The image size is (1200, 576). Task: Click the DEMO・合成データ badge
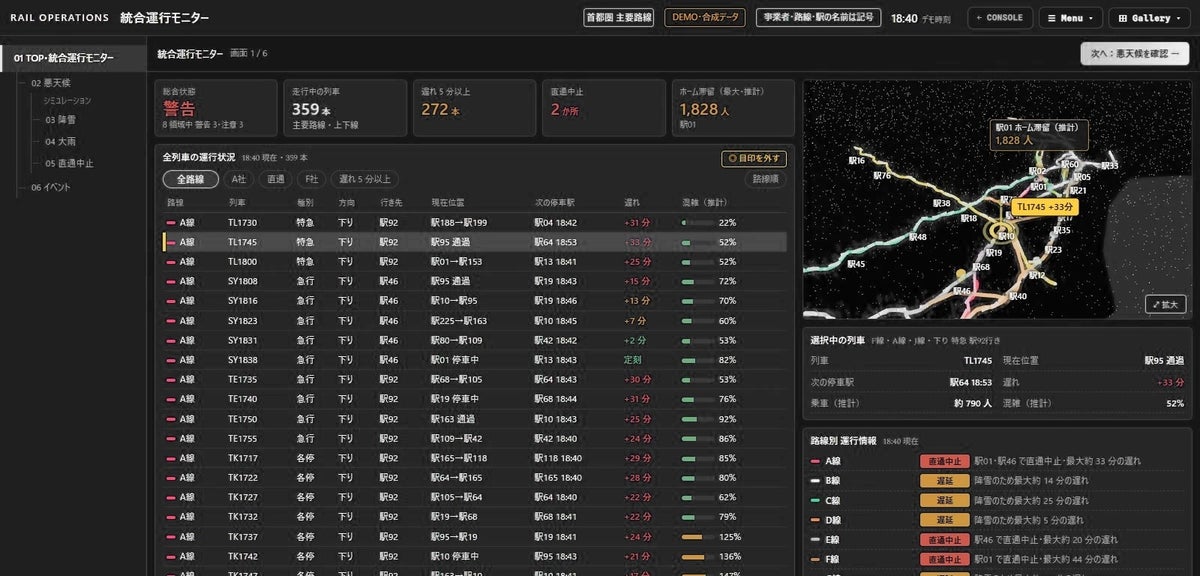pyautogui.click(x=705, y=18)
